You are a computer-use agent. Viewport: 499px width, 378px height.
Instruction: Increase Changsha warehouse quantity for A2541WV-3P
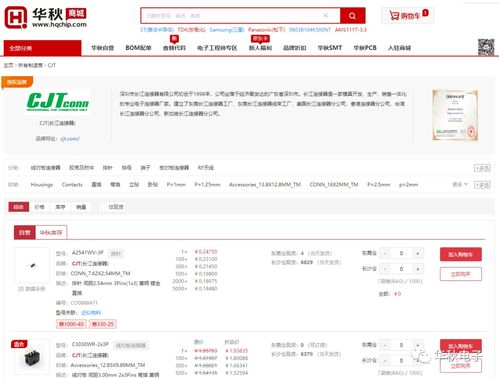(418, 269)
